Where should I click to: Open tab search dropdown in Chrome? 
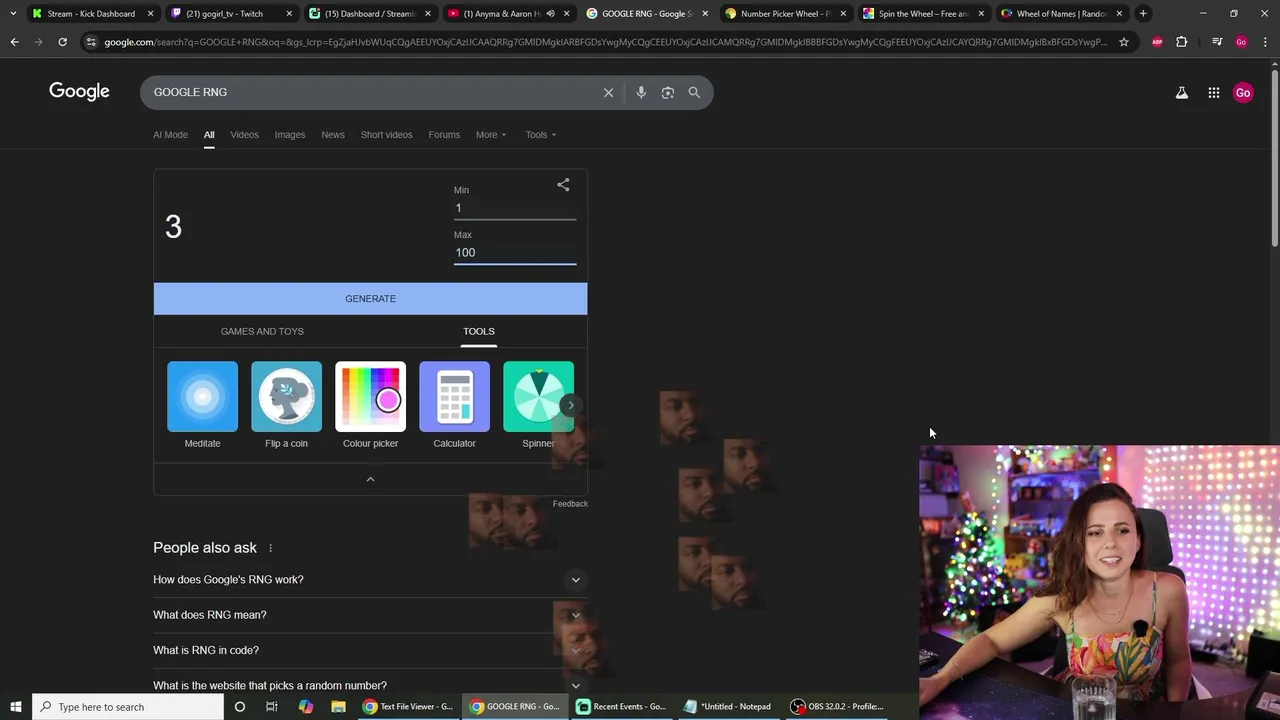tap(12, 13)
